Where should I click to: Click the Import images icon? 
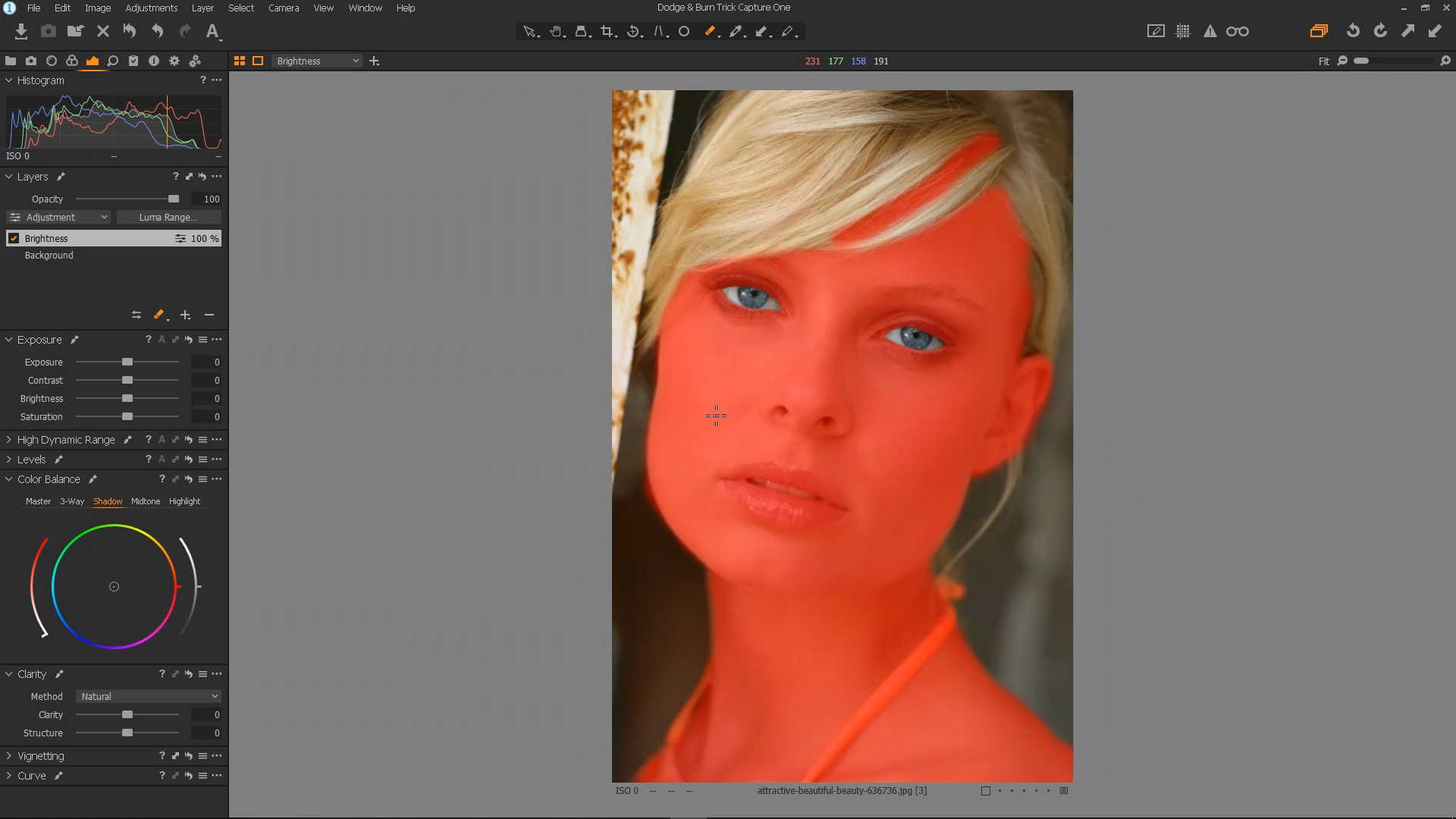[x=21, y=31]
